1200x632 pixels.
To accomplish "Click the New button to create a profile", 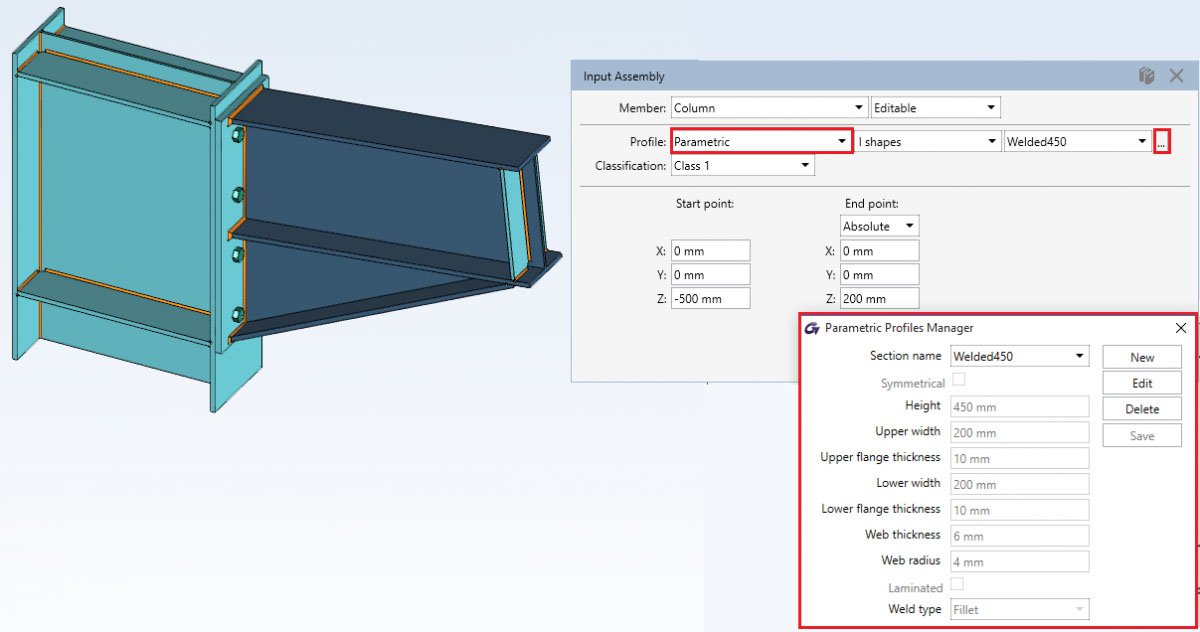I will click(x=1142, y=356).
